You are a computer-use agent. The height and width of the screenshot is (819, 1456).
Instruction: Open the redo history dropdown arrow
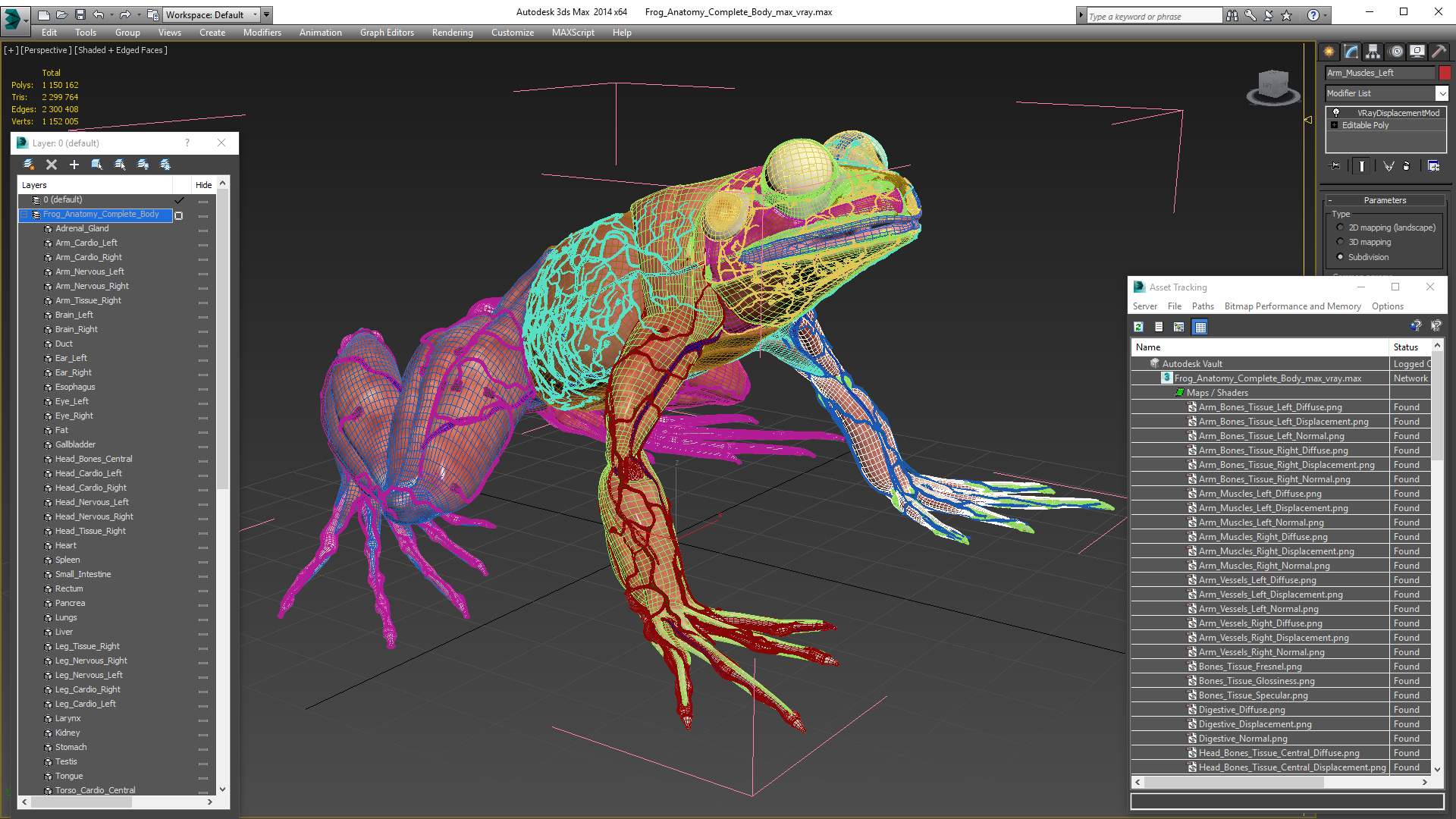pos(138,14)
